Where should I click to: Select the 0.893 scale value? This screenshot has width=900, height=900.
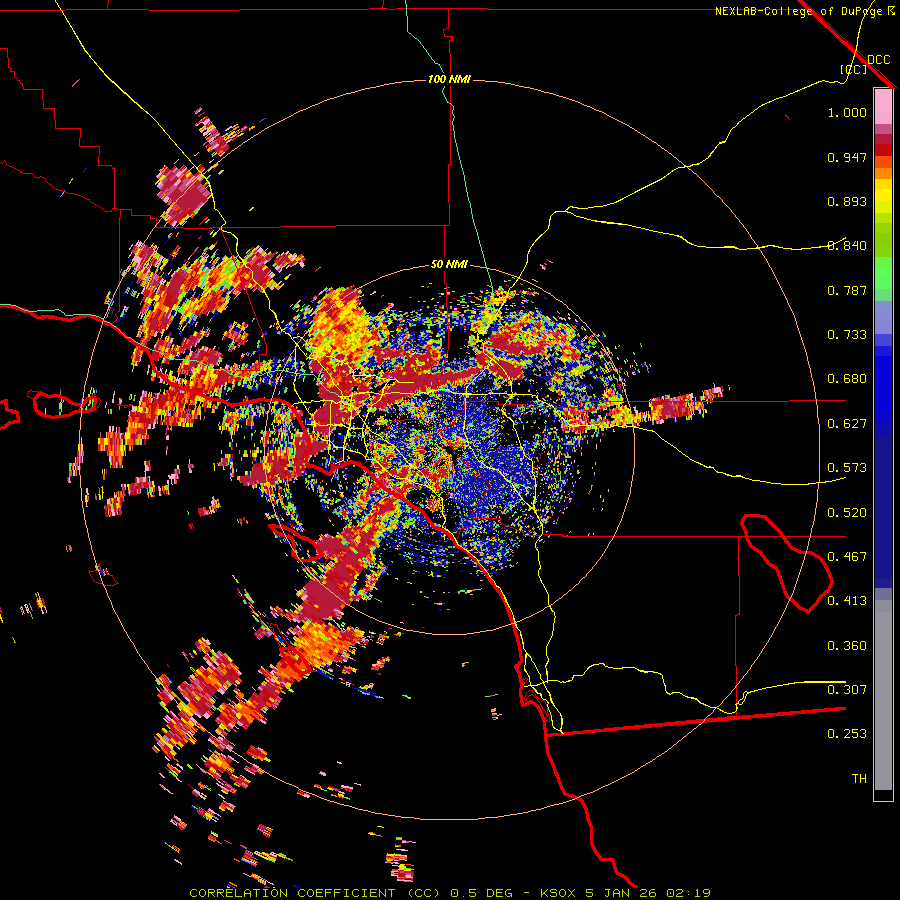pyautogui.click(x=847, y=201)
